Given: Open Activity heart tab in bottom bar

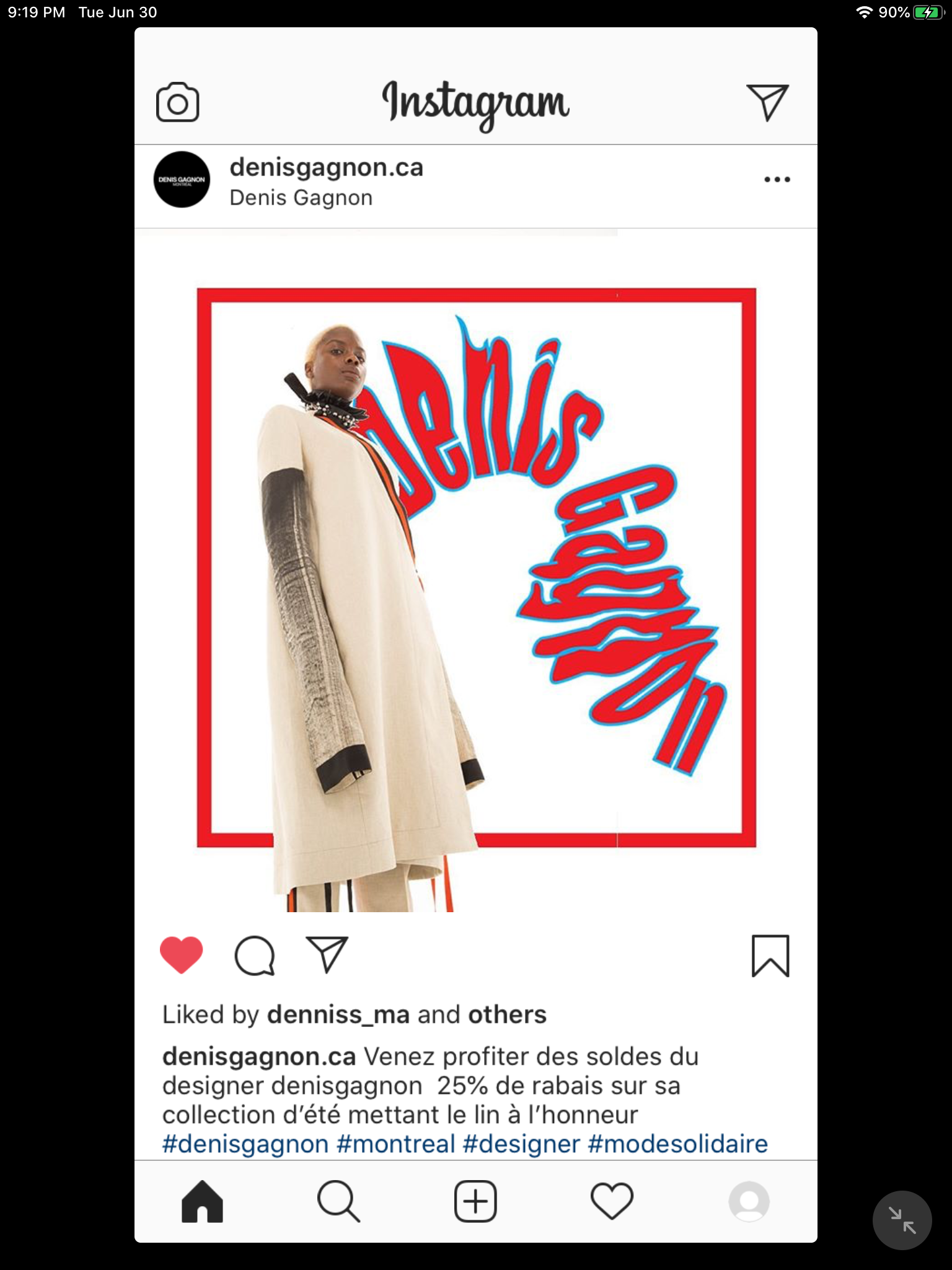Looking at the screenshot, I should (612, 1201).
